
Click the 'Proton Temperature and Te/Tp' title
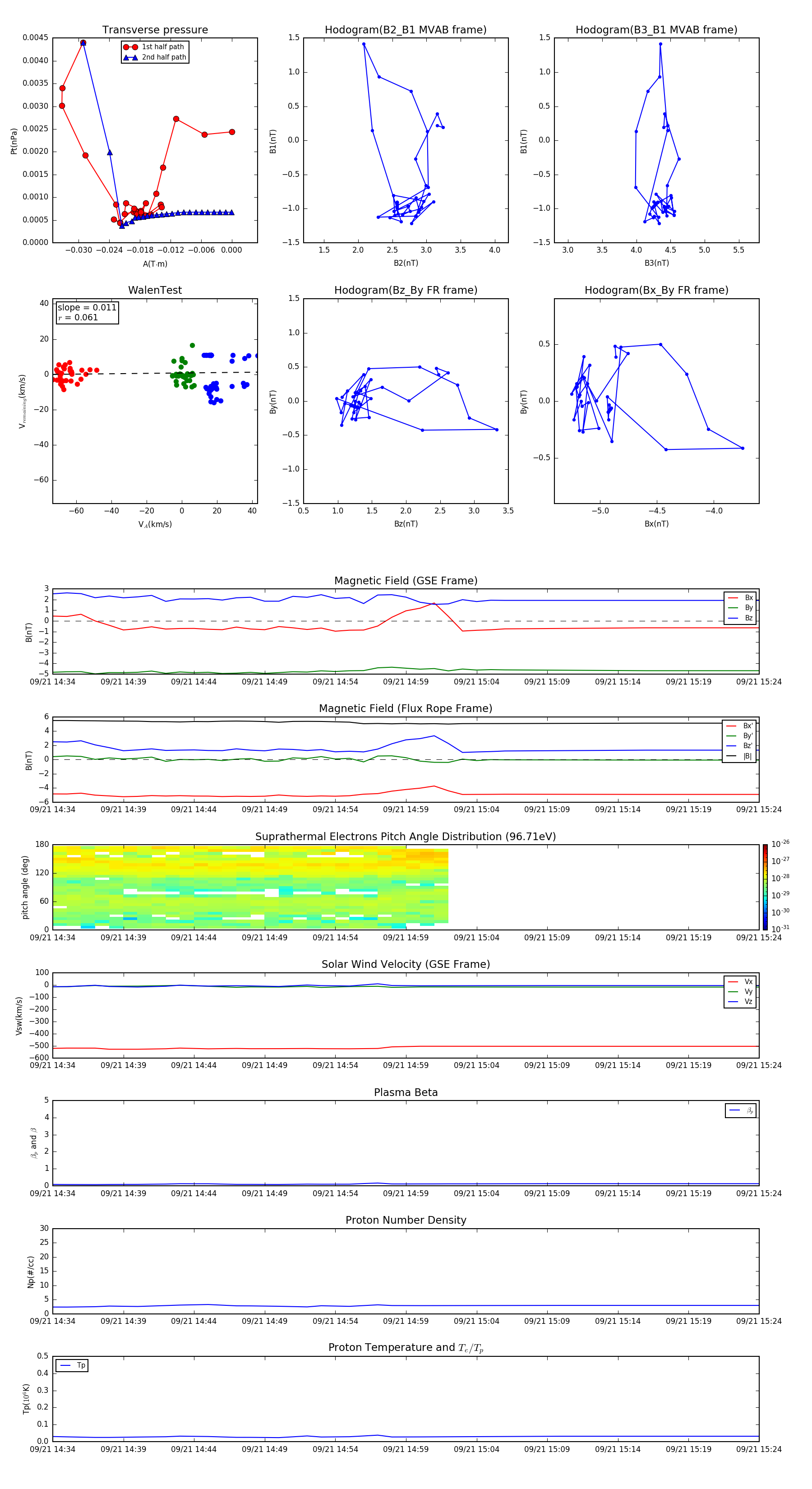point(406,1348)
